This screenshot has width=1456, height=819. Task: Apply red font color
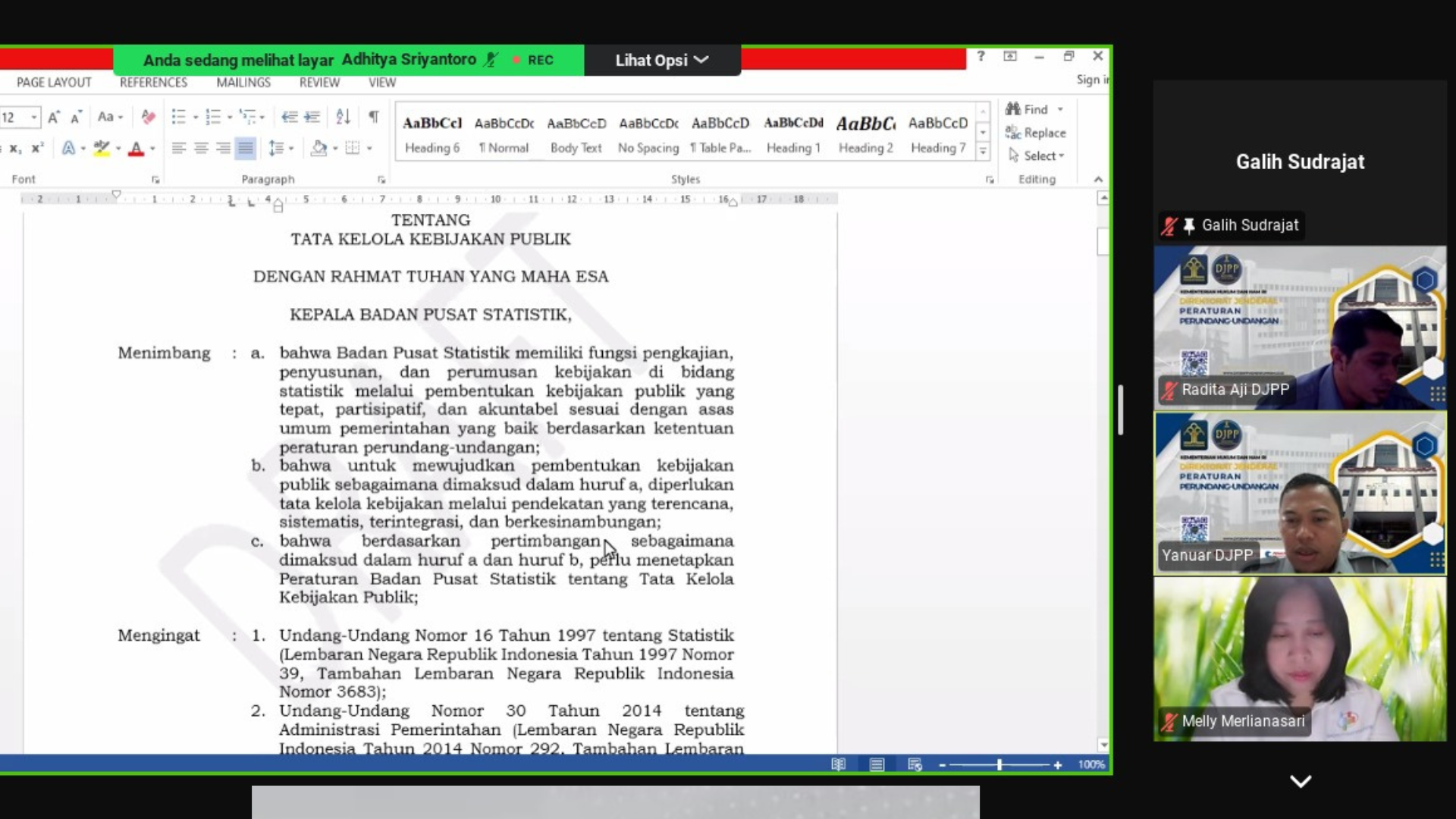tap(136, 148)
